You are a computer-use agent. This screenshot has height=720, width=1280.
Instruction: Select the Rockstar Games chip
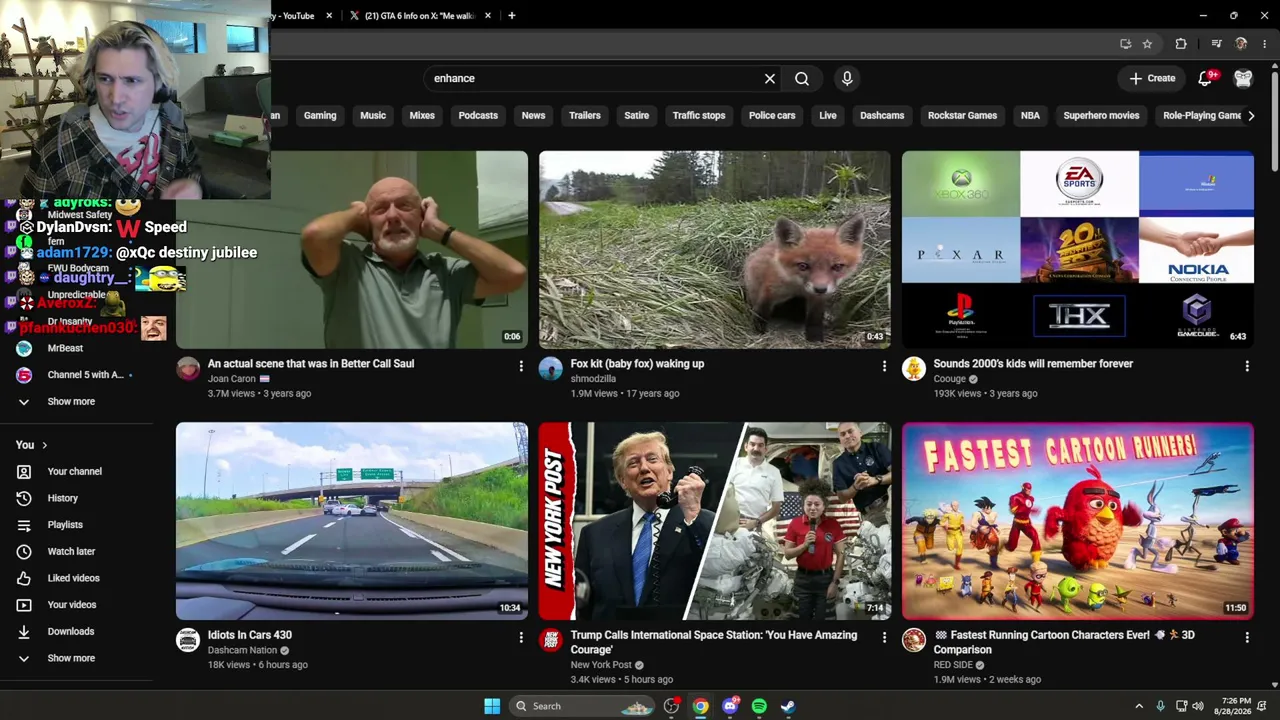pos(962,116)
